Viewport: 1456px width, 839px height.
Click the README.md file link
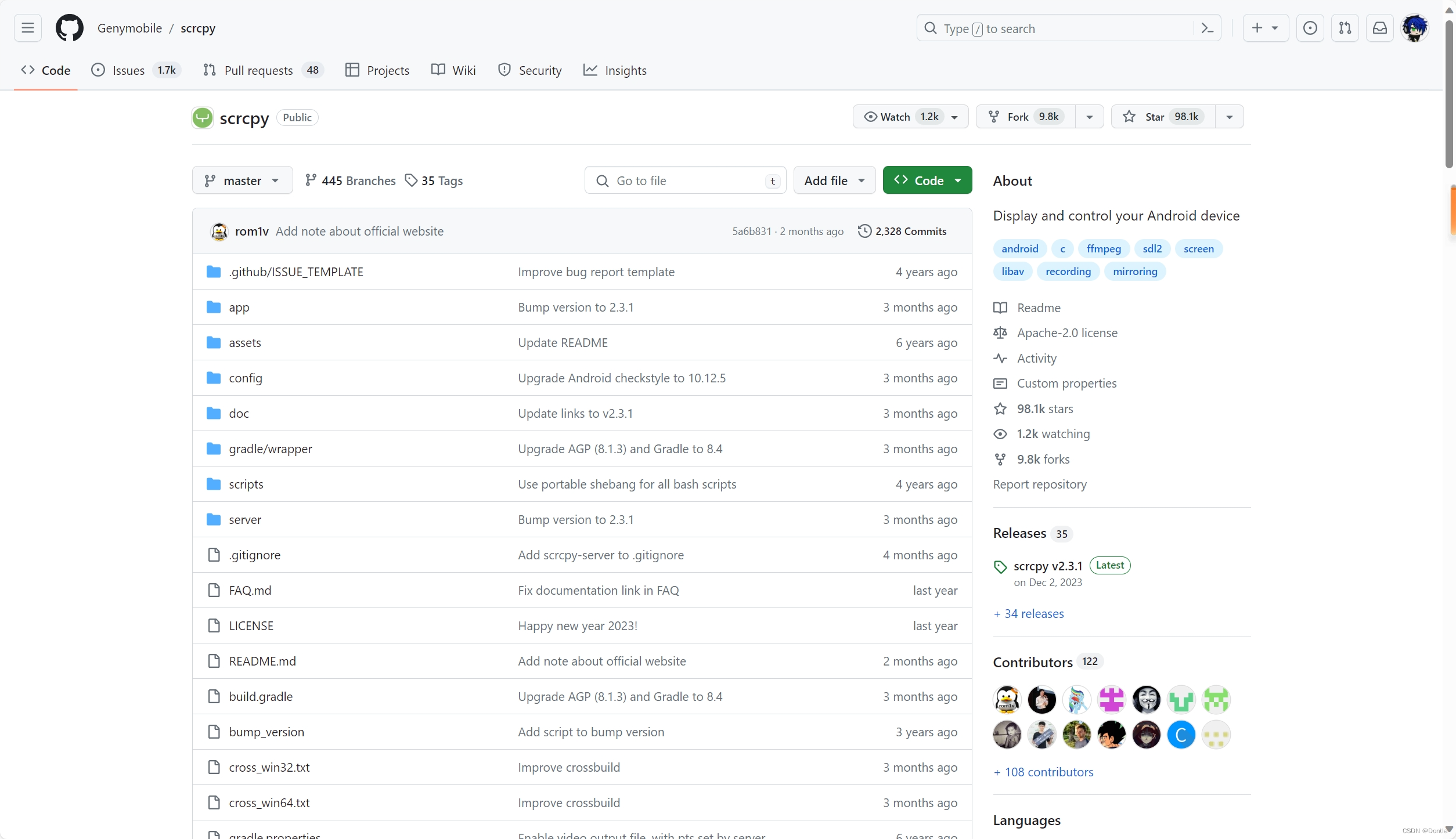click(262, 660)
